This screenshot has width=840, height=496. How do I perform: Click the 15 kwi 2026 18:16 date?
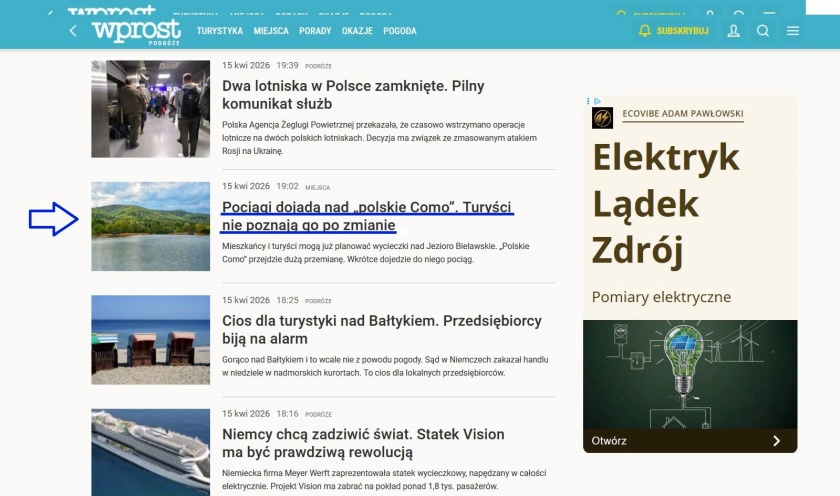(260, 414)
